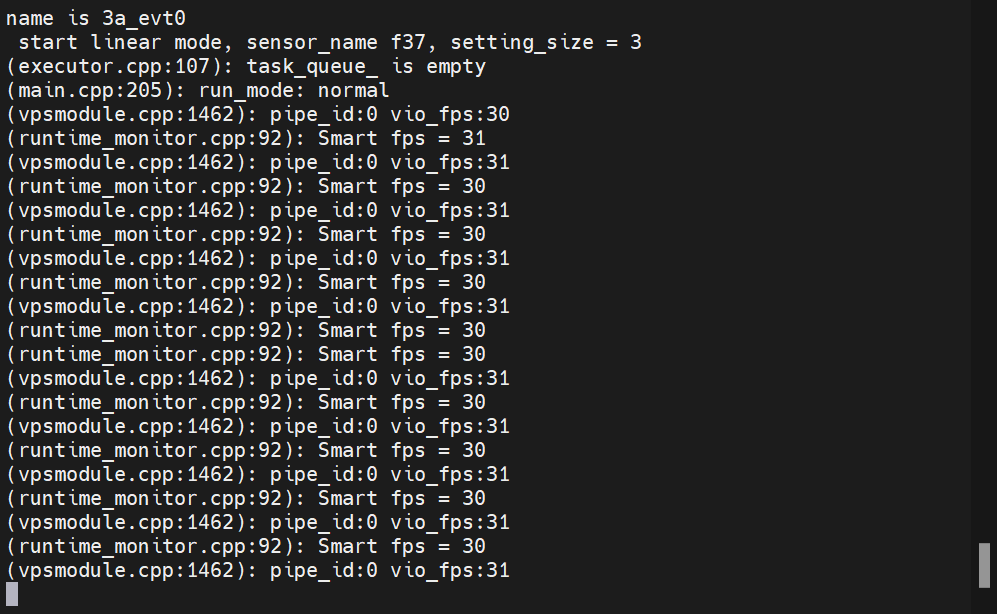Click the vpsmodule line directly above the cursor
Image resolution: width=997 pixels, height=614 pixels.
258,570
